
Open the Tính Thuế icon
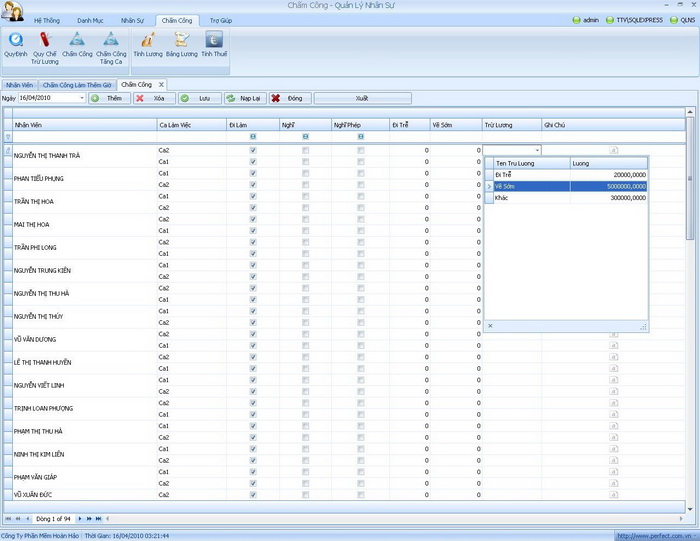(214, 40)
